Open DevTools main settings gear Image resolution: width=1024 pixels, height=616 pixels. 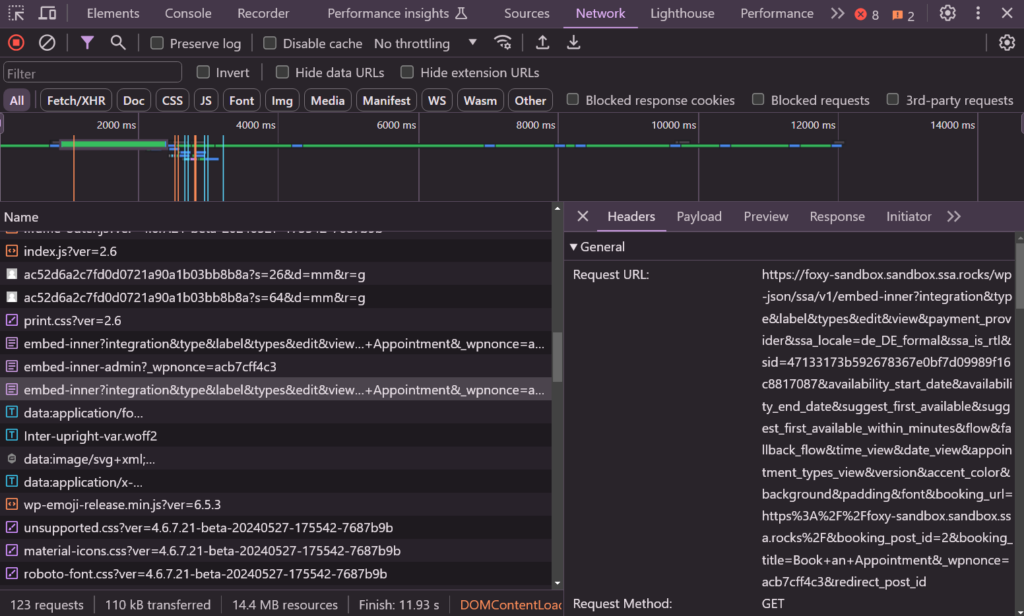(x=948, y=13)
